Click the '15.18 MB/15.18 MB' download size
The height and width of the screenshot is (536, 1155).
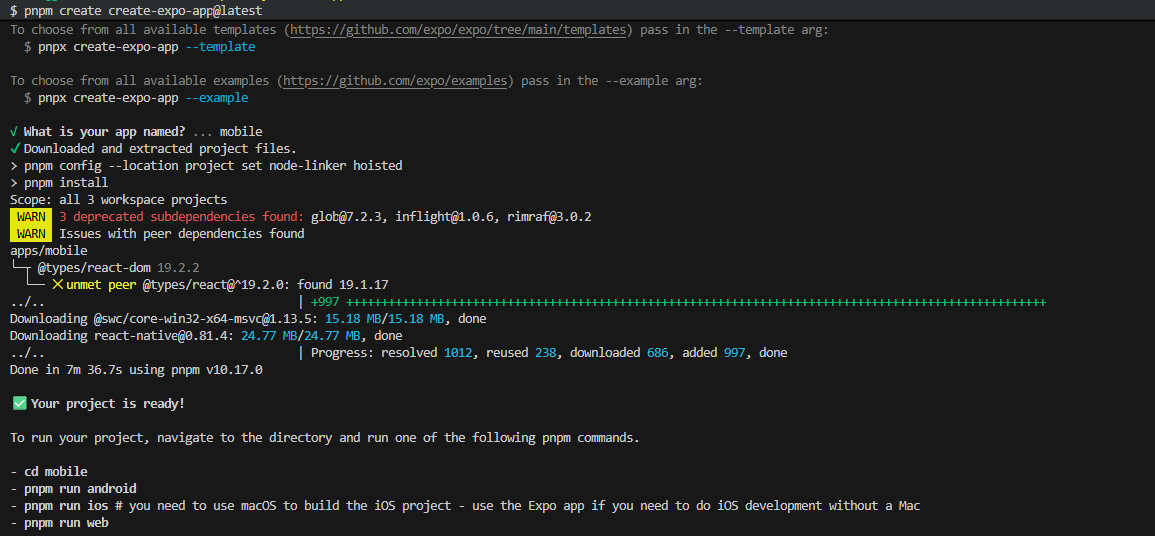click(x=385, y=318)
